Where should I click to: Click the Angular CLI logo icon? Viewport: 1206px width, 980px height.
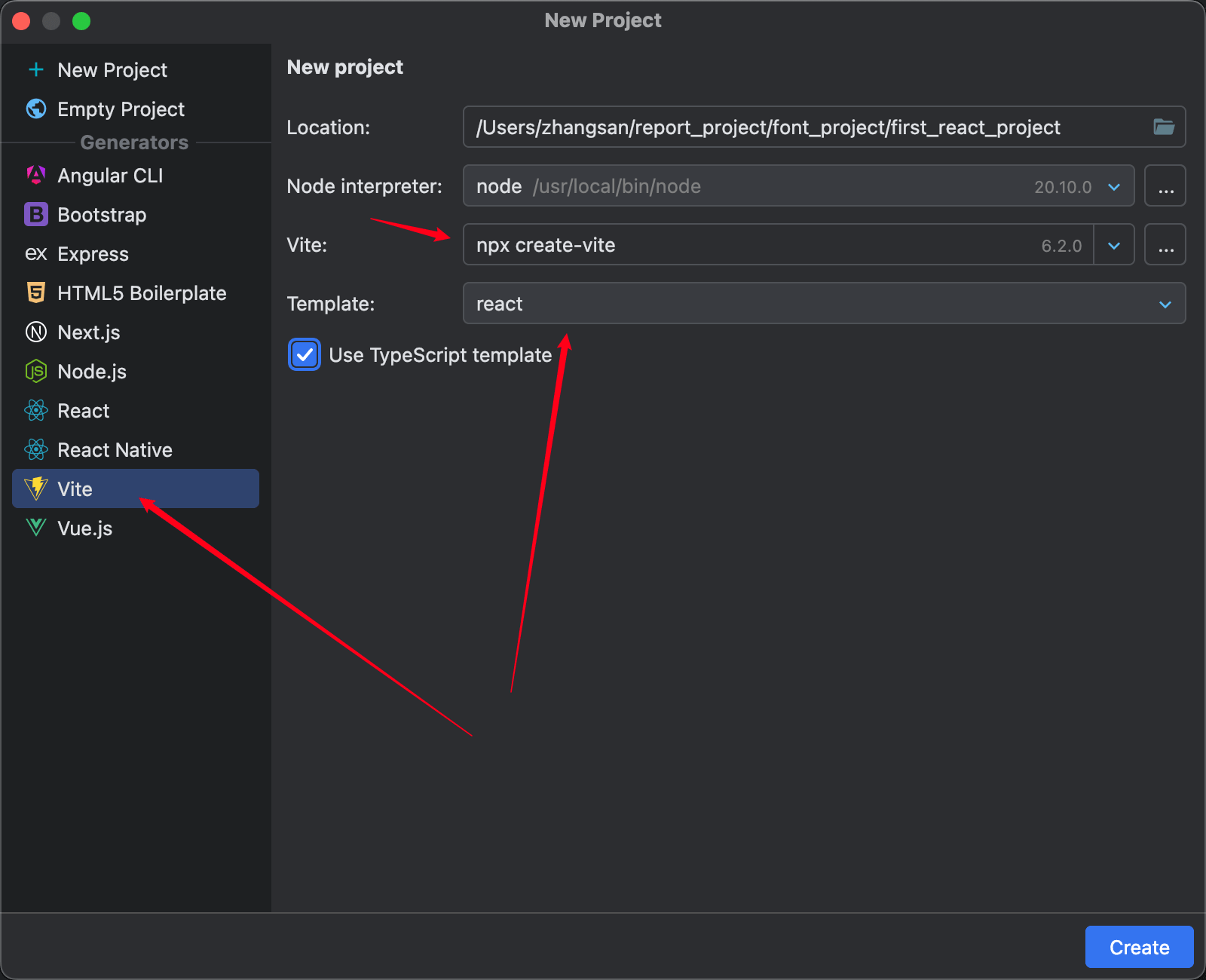tap(36, 176)
